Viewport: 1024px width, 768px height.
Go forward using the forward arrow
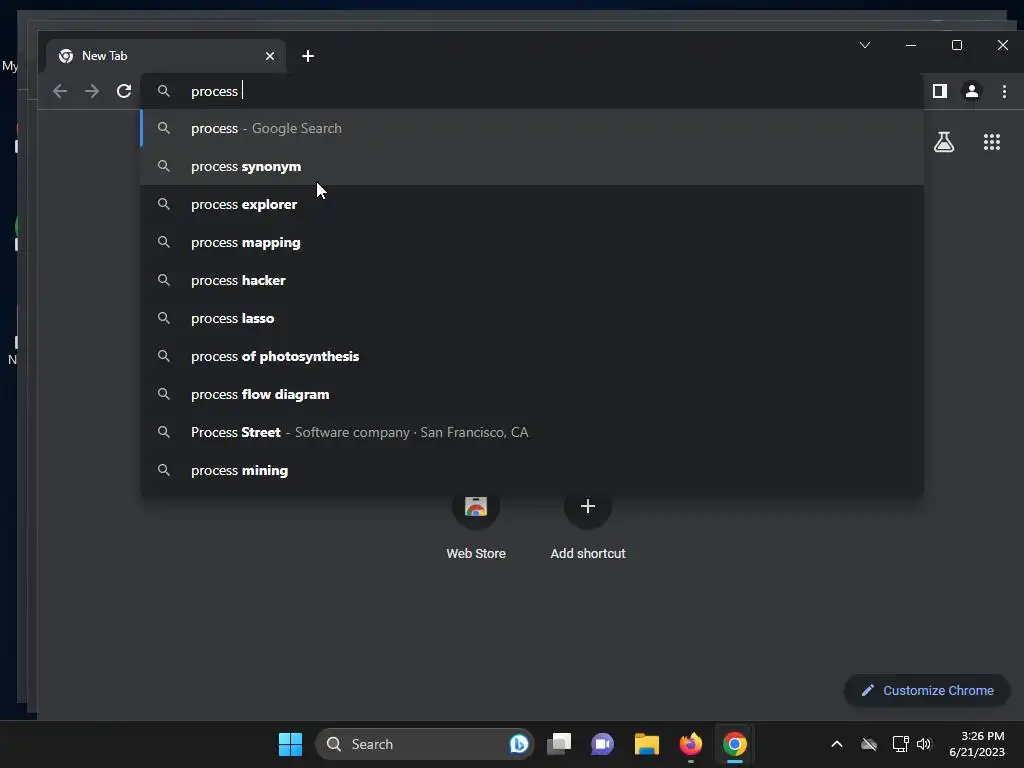92,91
